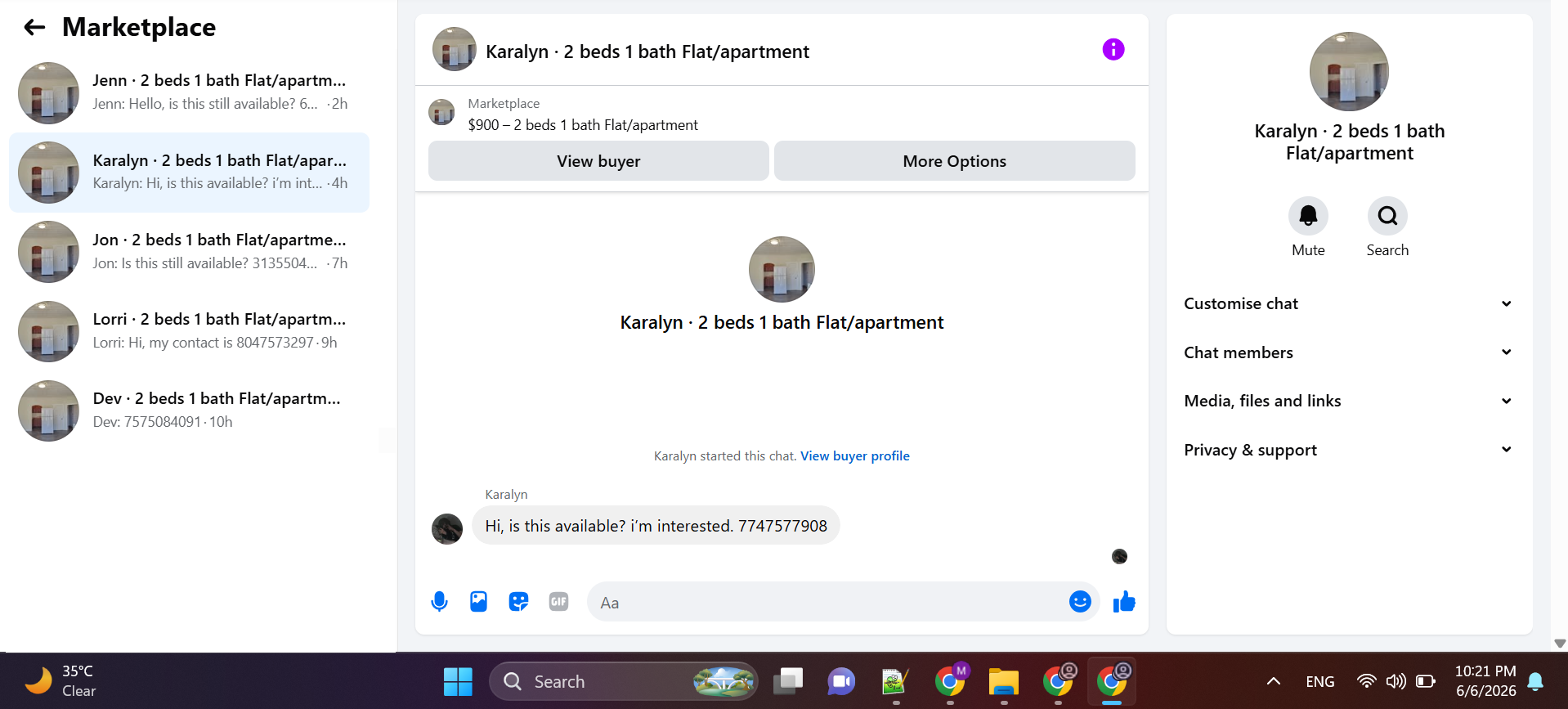Launch the video chat app in the taskbar
The width and height of the screenshot is (1568, 709).
tap(840, 681)
